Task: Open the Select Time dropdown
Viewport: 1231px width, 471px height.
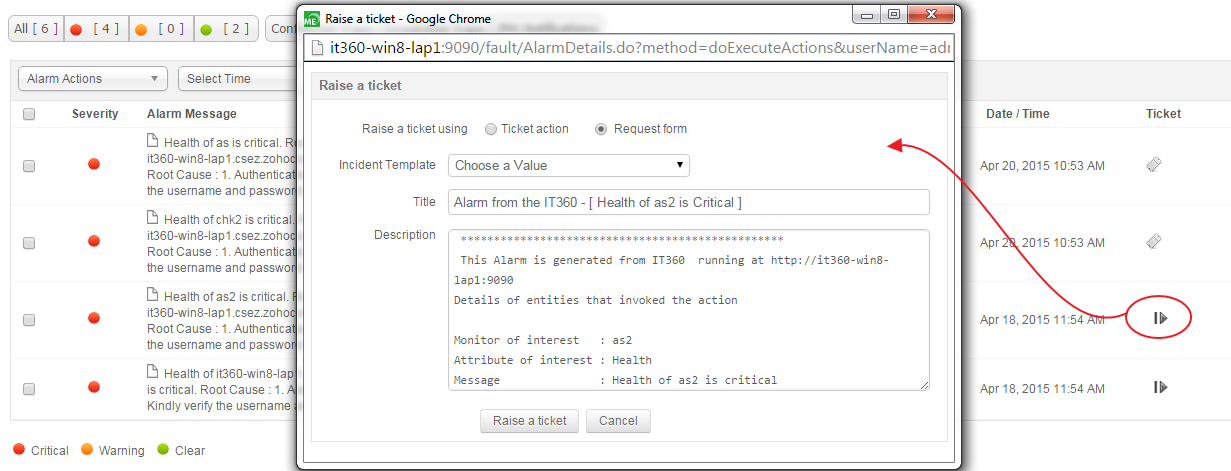Action: (x=233, y=79)
